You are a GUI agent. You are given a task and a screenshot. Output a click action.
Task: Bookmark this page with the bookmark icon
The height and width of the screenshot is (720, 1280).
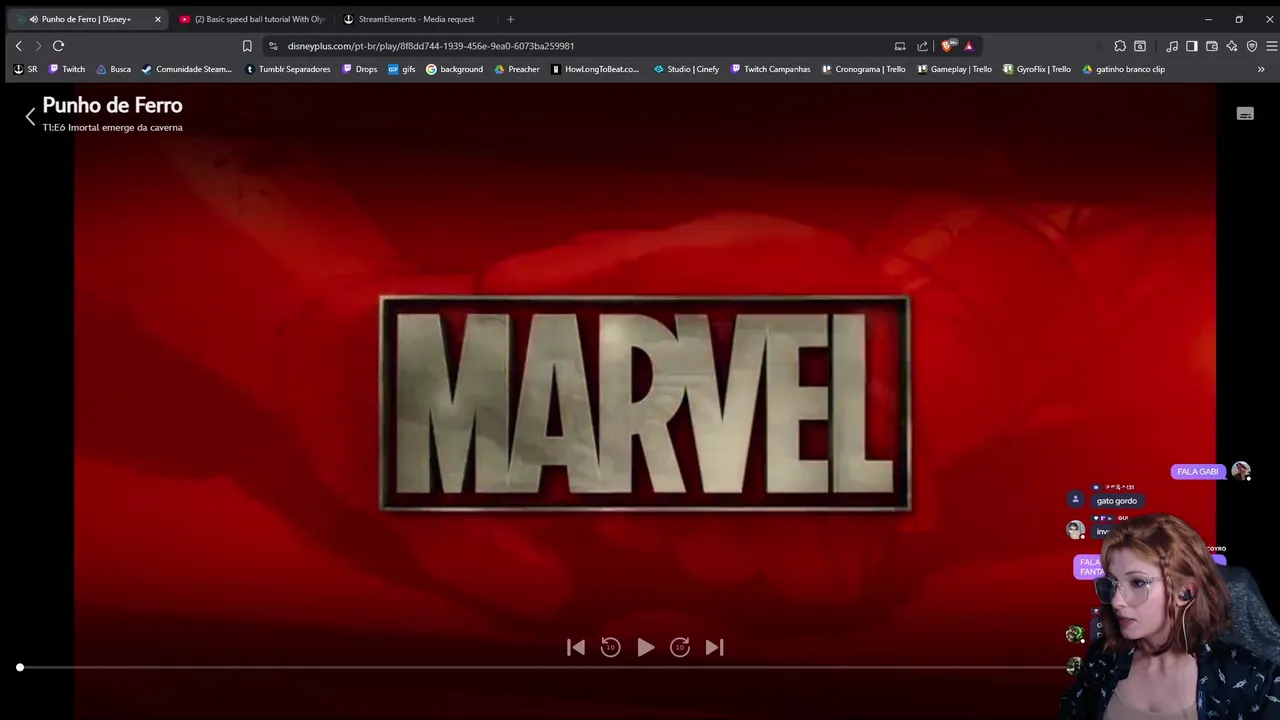pos(247,46)
